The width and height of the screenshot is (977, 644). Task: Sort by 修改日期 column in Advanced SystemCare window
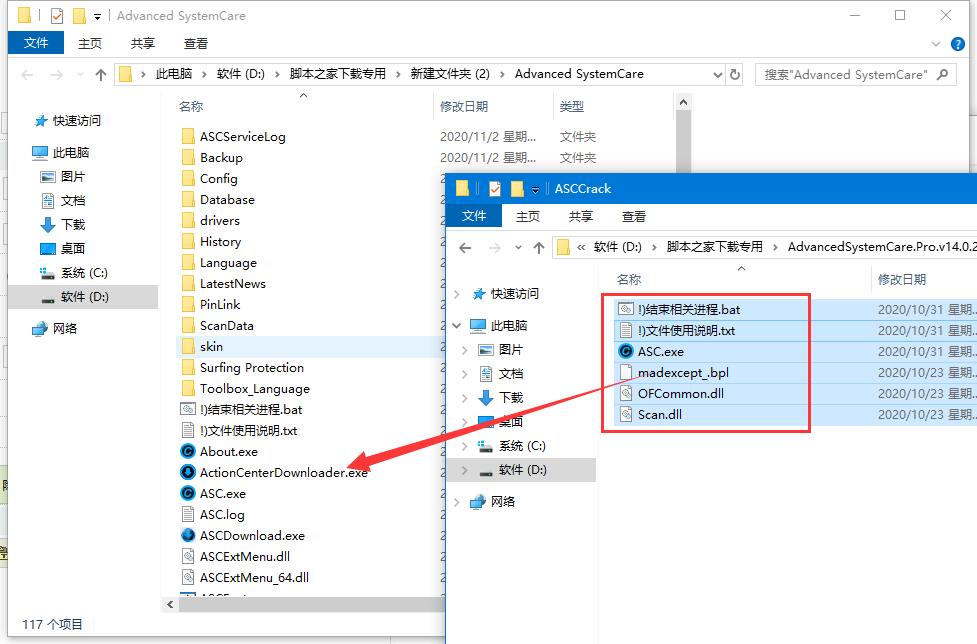coord(464,107)
